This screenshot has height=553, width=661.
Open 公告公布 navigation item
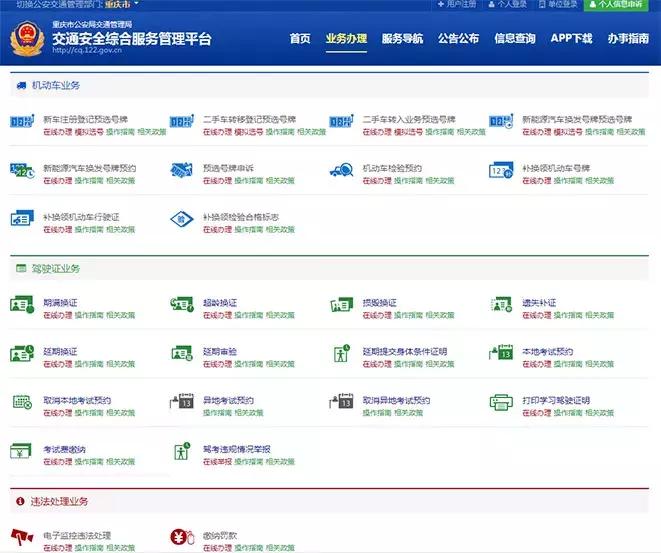point(458,38)
